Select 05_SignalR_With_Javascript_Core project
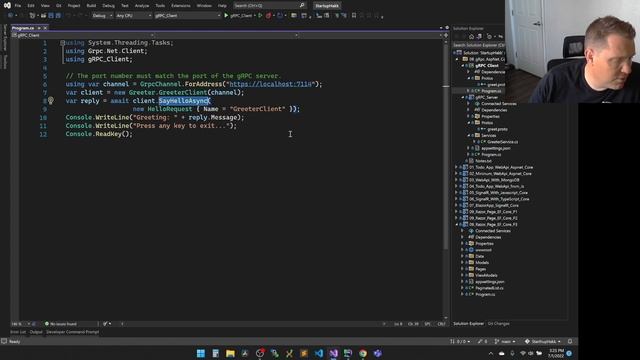This screenshot has width=640, height=360. pos(498,193)
